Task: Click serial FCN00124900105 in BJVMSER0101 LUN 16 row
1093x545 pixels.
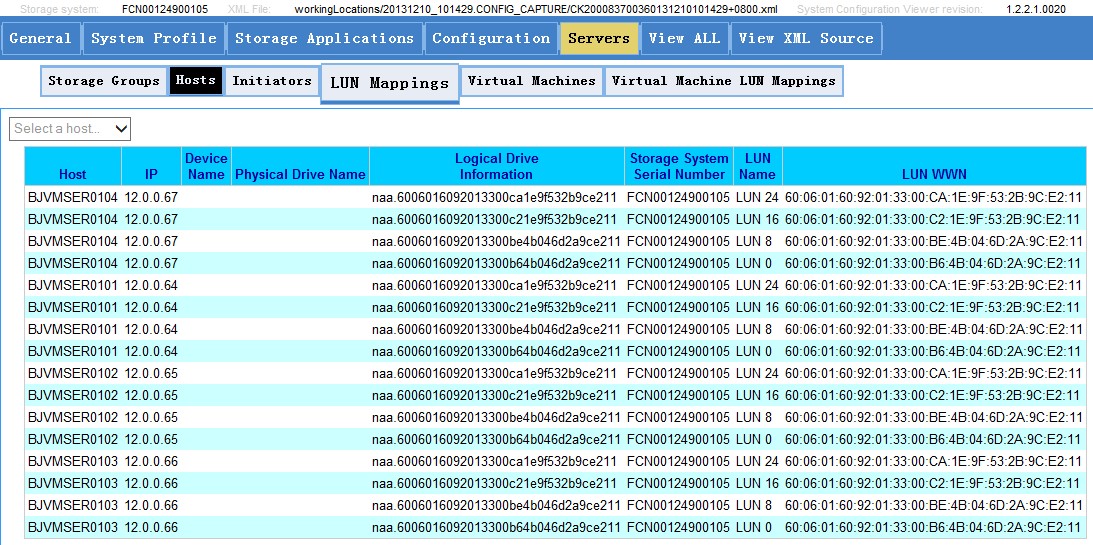Action: click(678, 307)
